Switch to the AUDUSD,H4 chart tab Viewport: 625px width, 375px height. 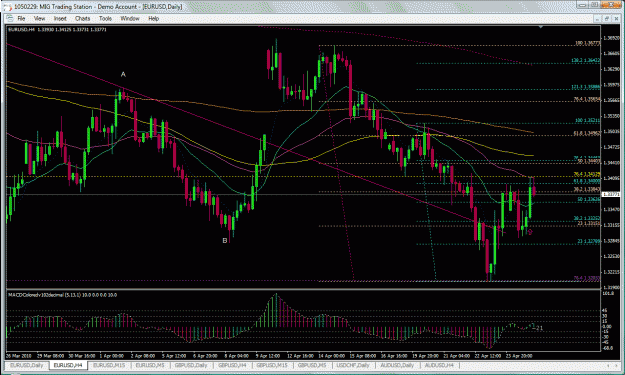[x=439, y=365]
